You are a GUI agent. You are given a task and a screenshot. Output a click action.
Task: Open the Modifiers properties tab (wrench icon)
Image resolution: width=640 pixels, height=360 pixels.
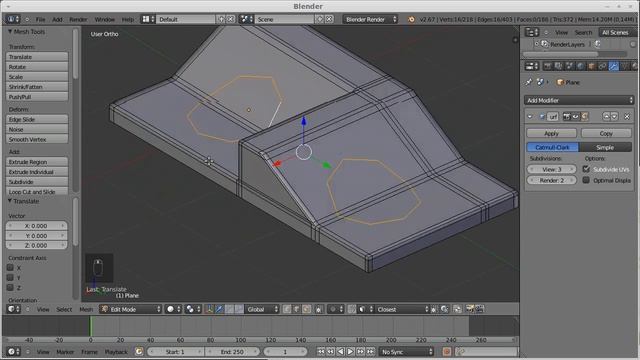point(613,66)
